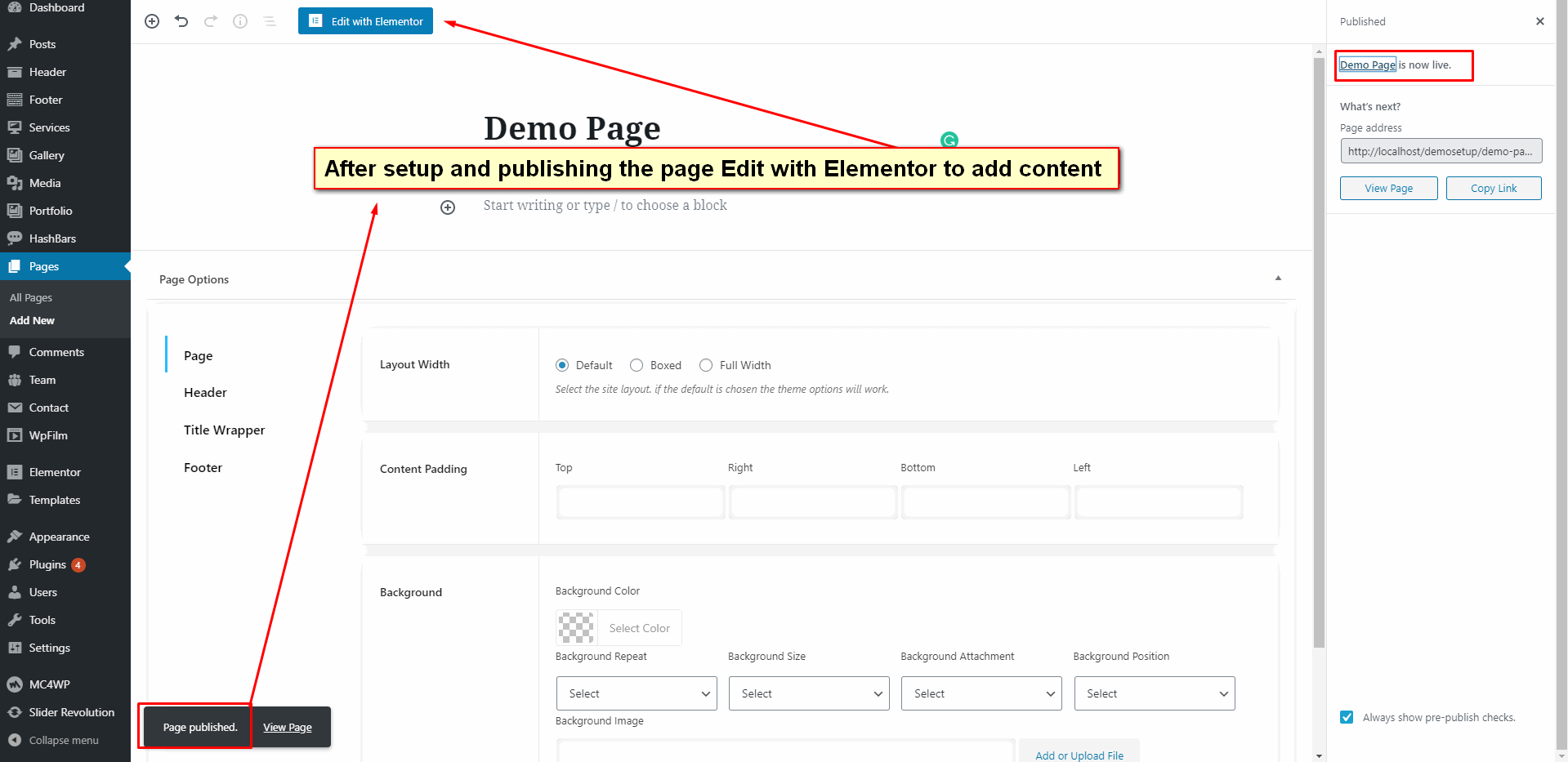Add a block using inline plus icon
The width and height of the screenshot is (1568, 762).
pyautogui.click(x=448, y=207)
